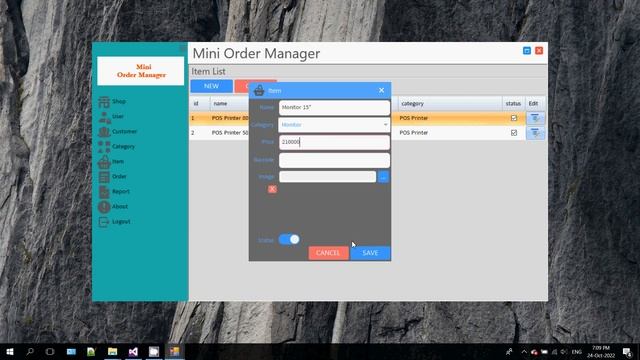Browse for image with the ... button
640x360 pixels.
(x=383, y=177)
